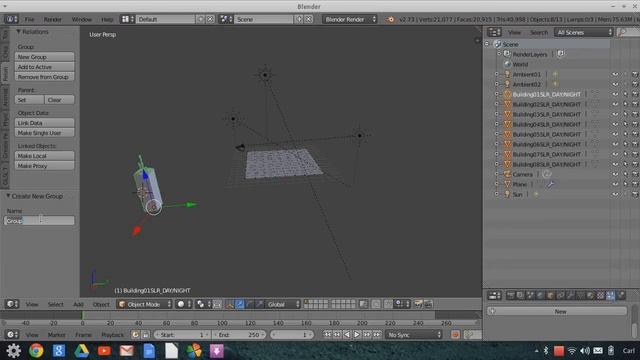Screen dimensions: 640x360
Task: Open the 3D view Select menu
Action: pyautogui.click(x=56, y=304)
